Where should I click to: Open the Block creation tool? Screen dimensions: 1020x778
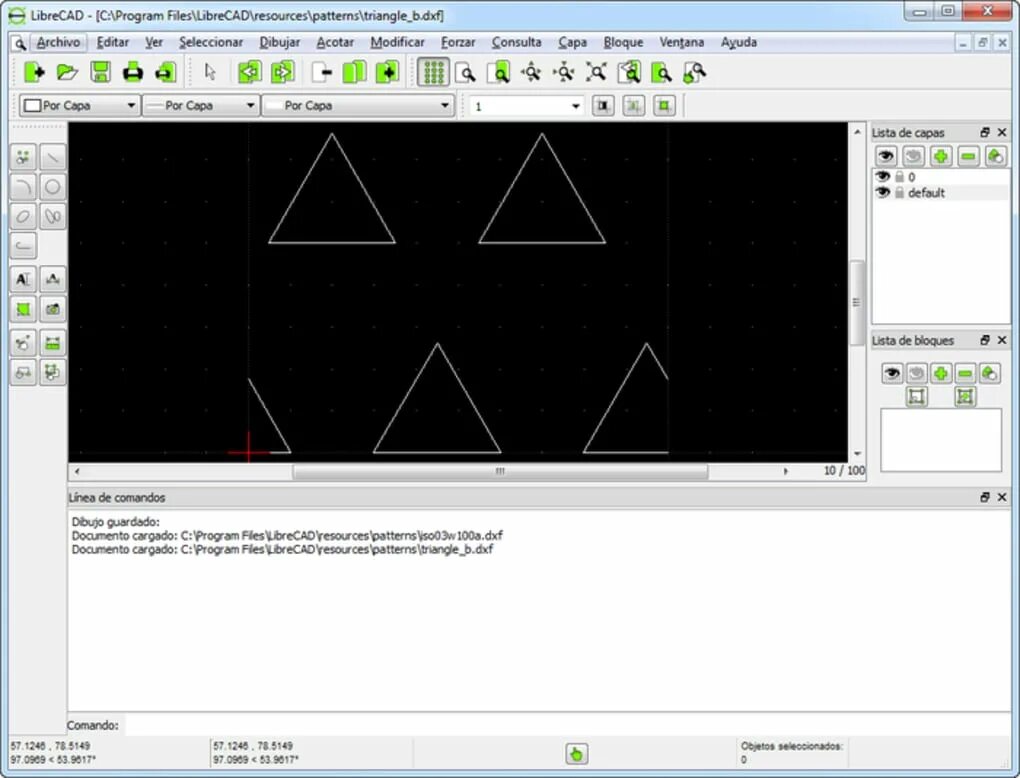coord(23,373)
